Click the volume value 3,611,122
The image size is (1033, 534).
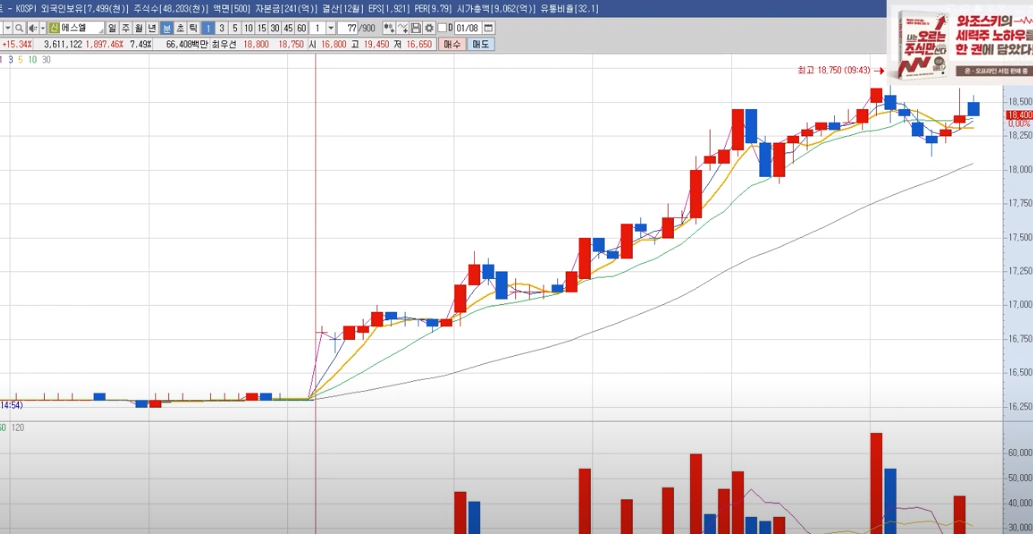(x=63, y=44)
